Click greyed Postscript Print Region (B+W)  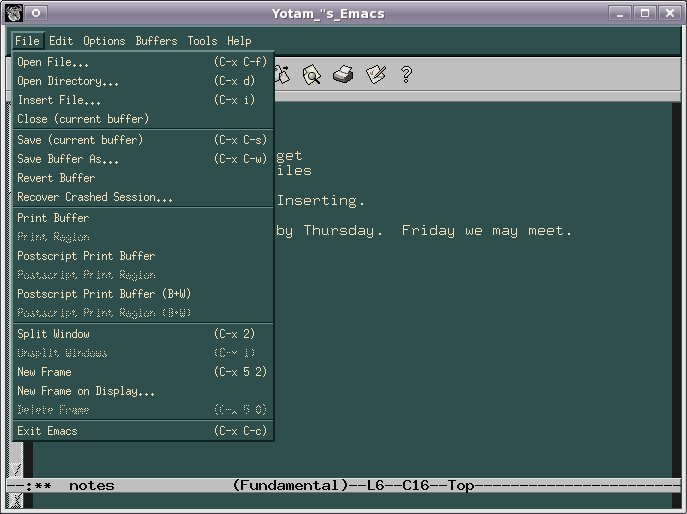pos(143,312)
